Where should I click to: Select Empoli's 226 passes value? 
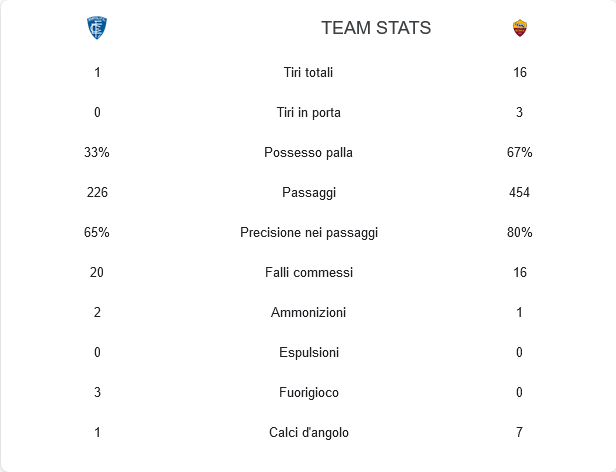click(x=97, y=193)
